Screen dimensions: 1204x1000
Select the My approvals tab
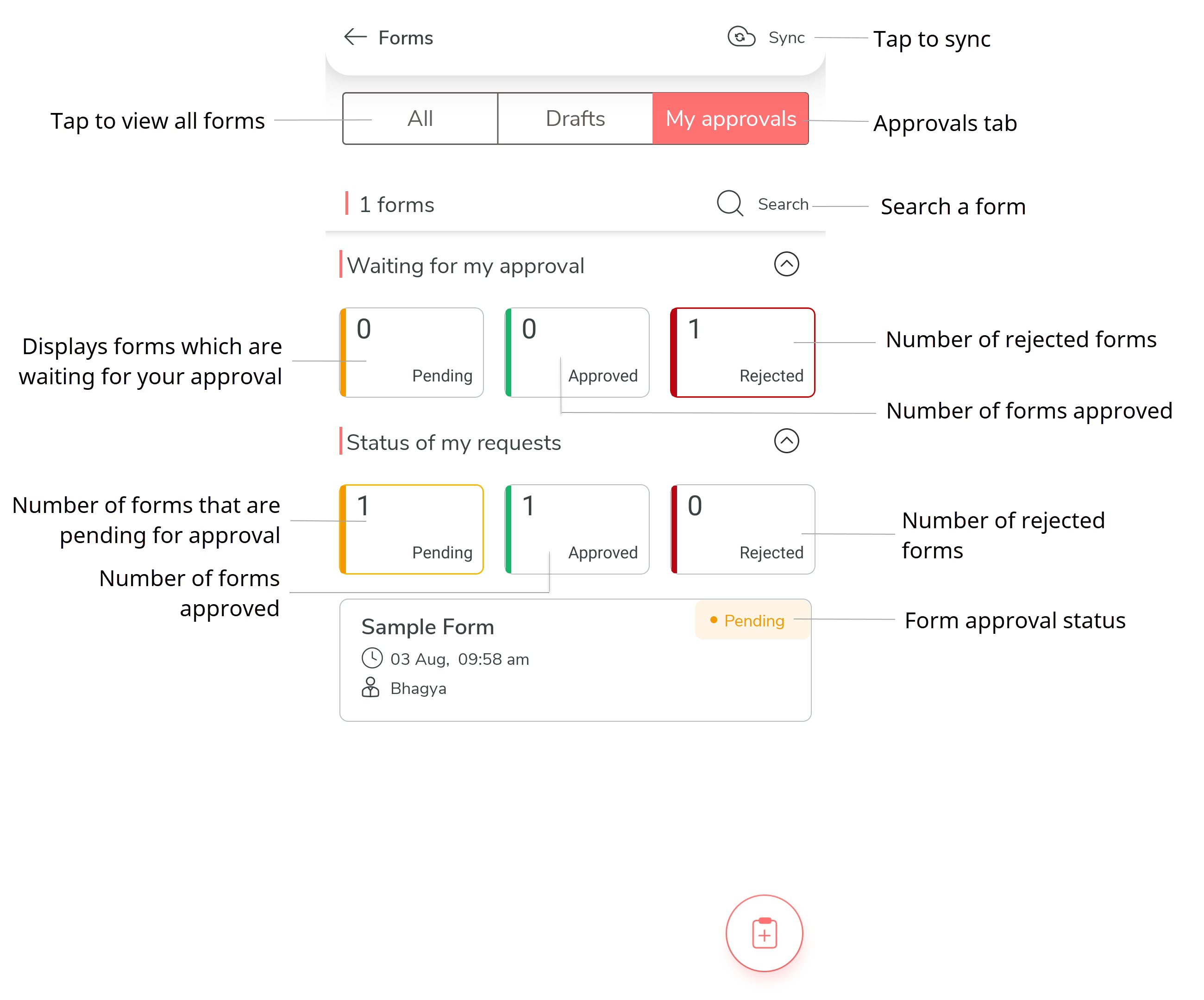(730, 119)
